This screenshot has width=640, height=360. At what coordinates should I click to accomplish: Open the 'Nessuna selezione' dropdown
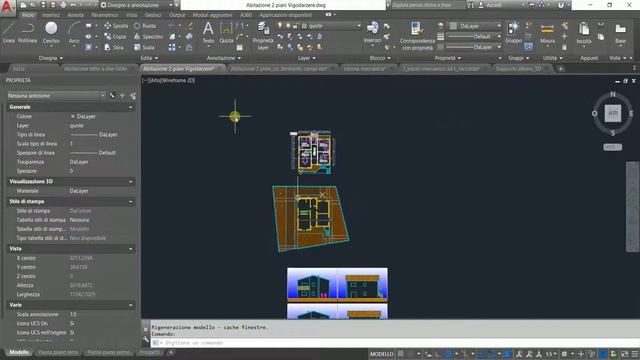pos(56,96)
